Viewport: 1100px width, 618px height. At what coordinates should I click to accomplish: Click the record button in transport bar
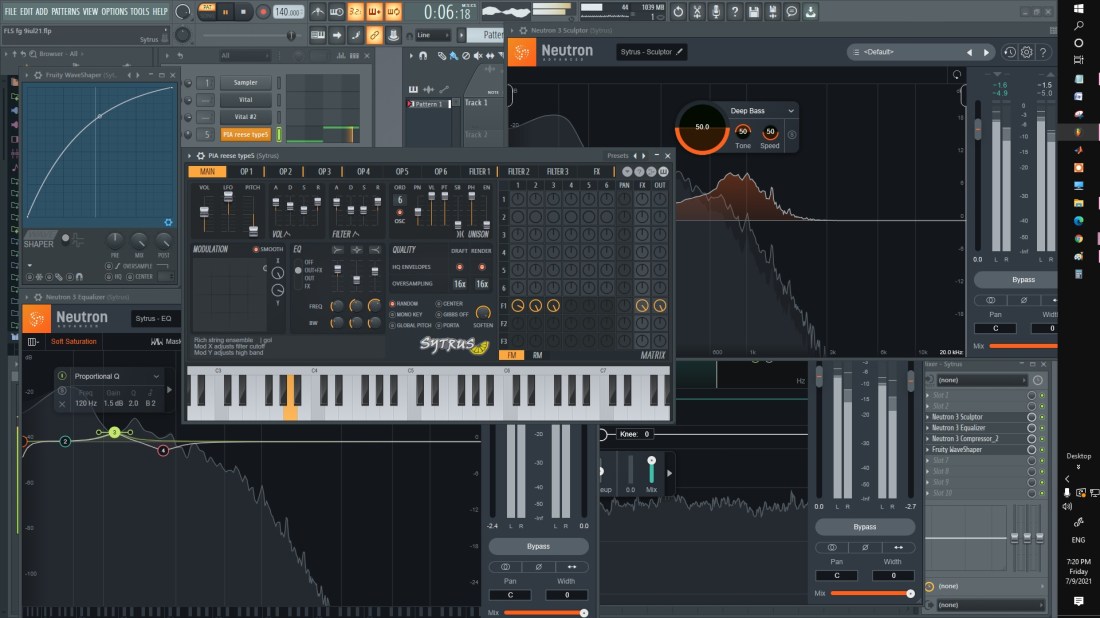(263, 12)
